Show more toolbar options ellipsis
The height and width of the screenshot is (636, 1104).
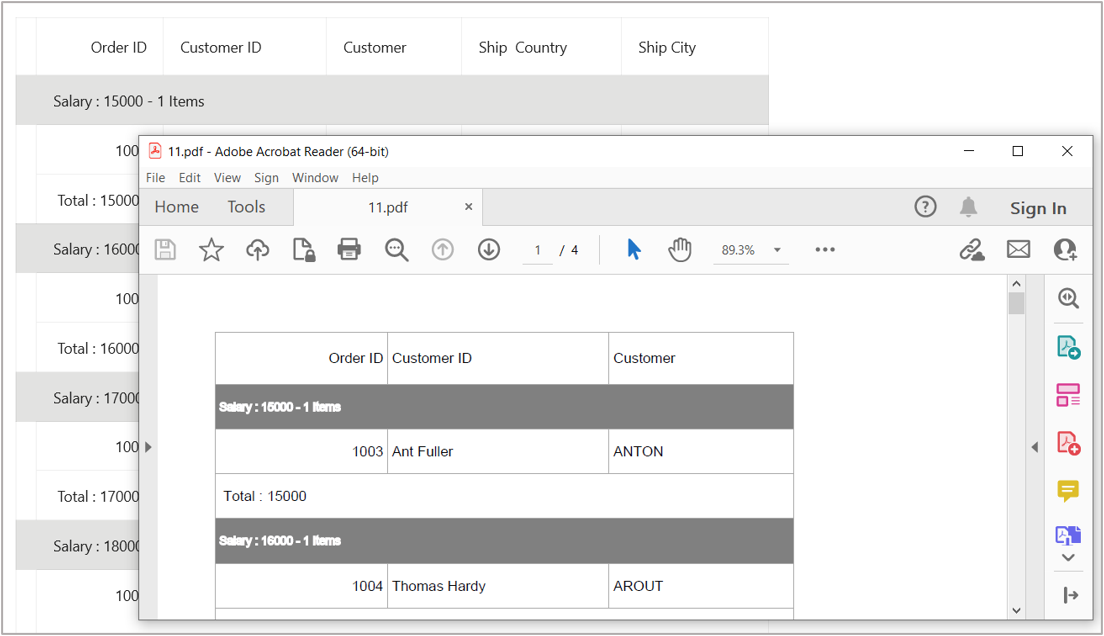824,250
